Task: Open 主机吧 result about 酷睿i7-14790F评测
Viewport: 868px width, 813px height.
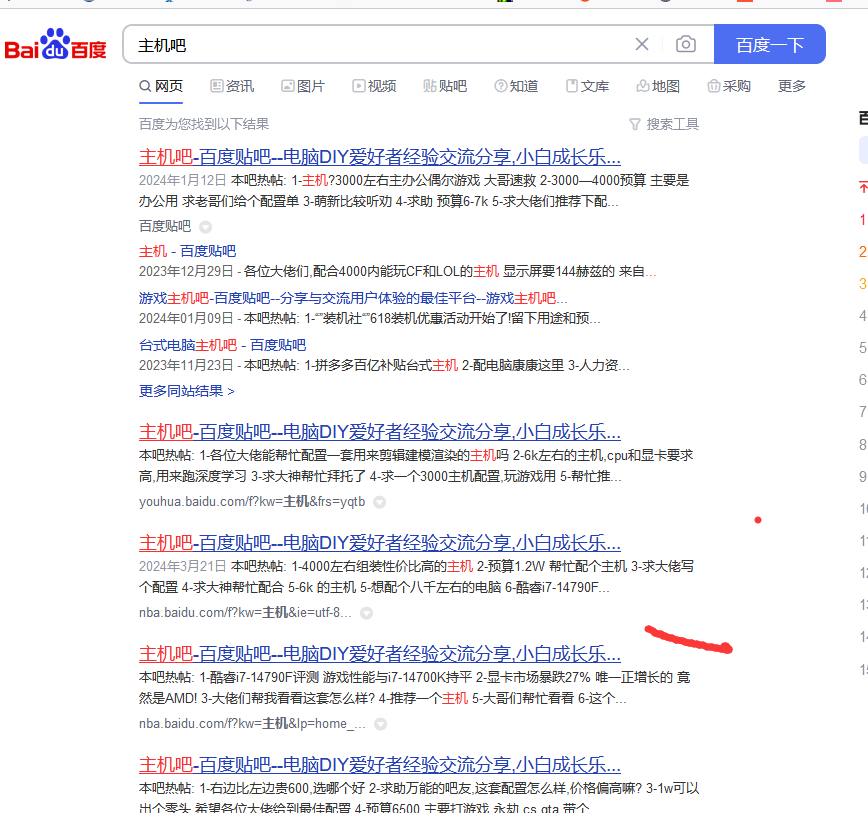Action: coord(380,654)
